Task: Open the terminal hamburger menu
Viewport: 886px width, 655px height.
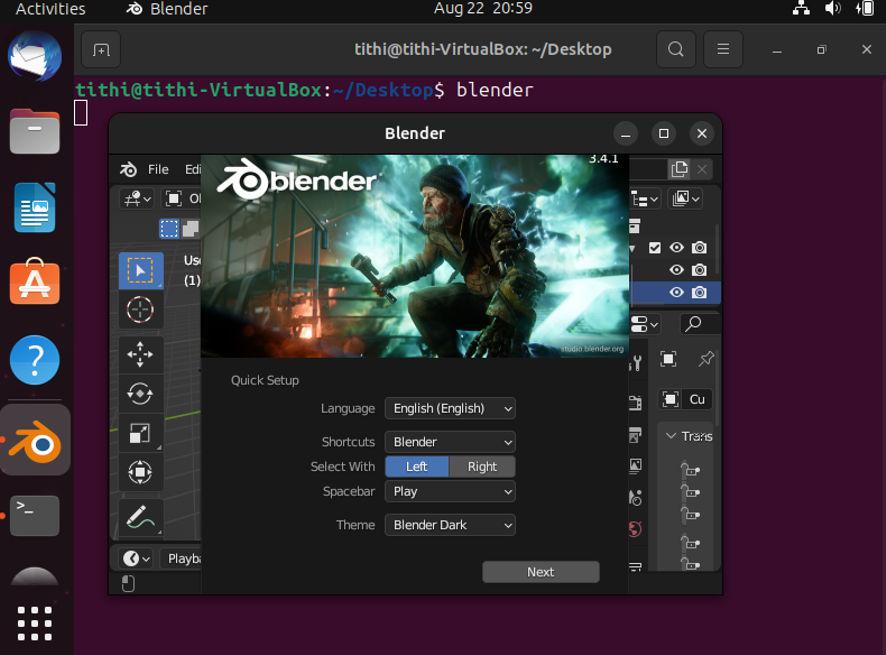Action: coord(723,50)
